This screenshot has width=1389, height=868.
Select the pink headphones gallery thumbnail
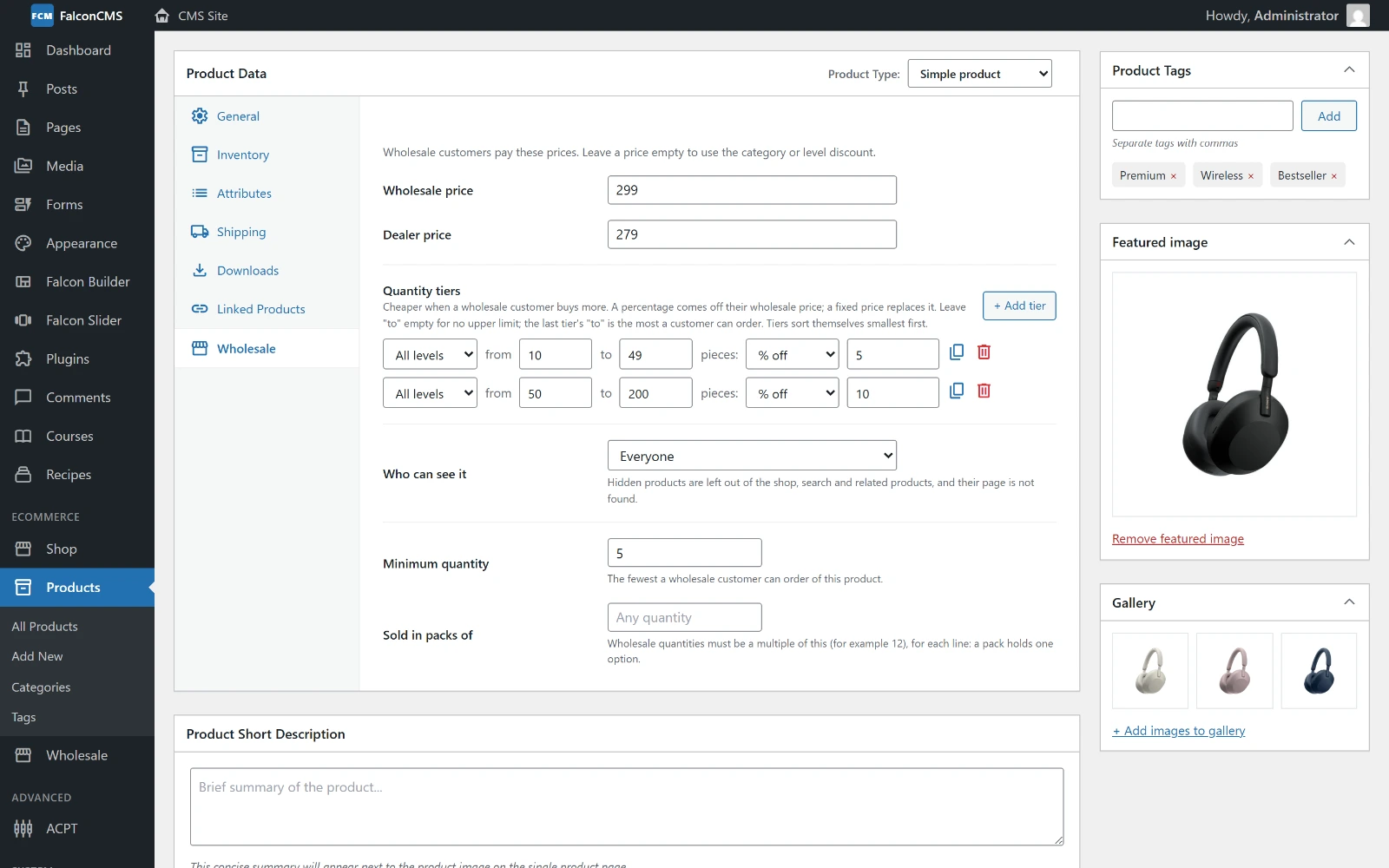pyautogui.click(x=1234, y=671)
